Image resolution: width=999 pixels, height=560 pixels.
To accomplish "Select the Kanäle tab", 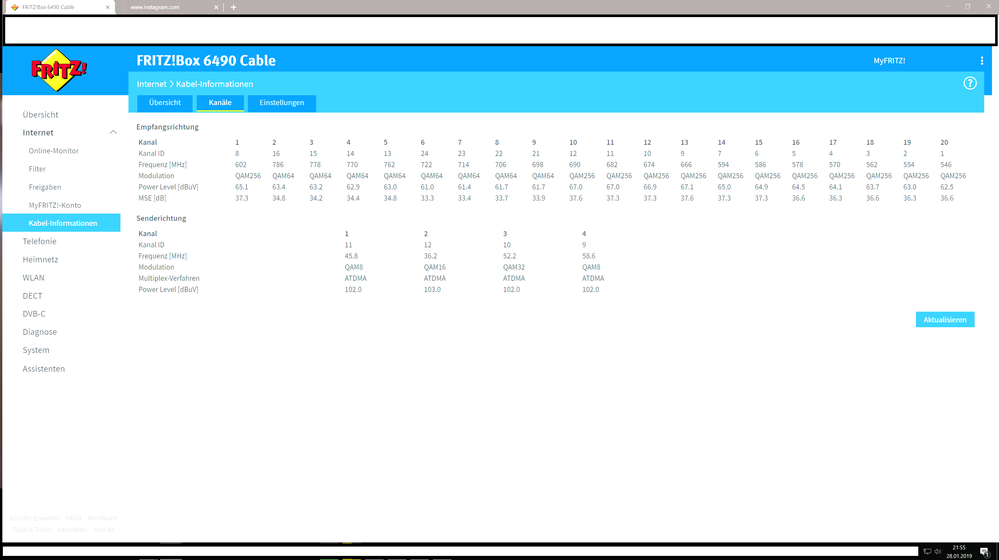I will click(x=220, y=103).
